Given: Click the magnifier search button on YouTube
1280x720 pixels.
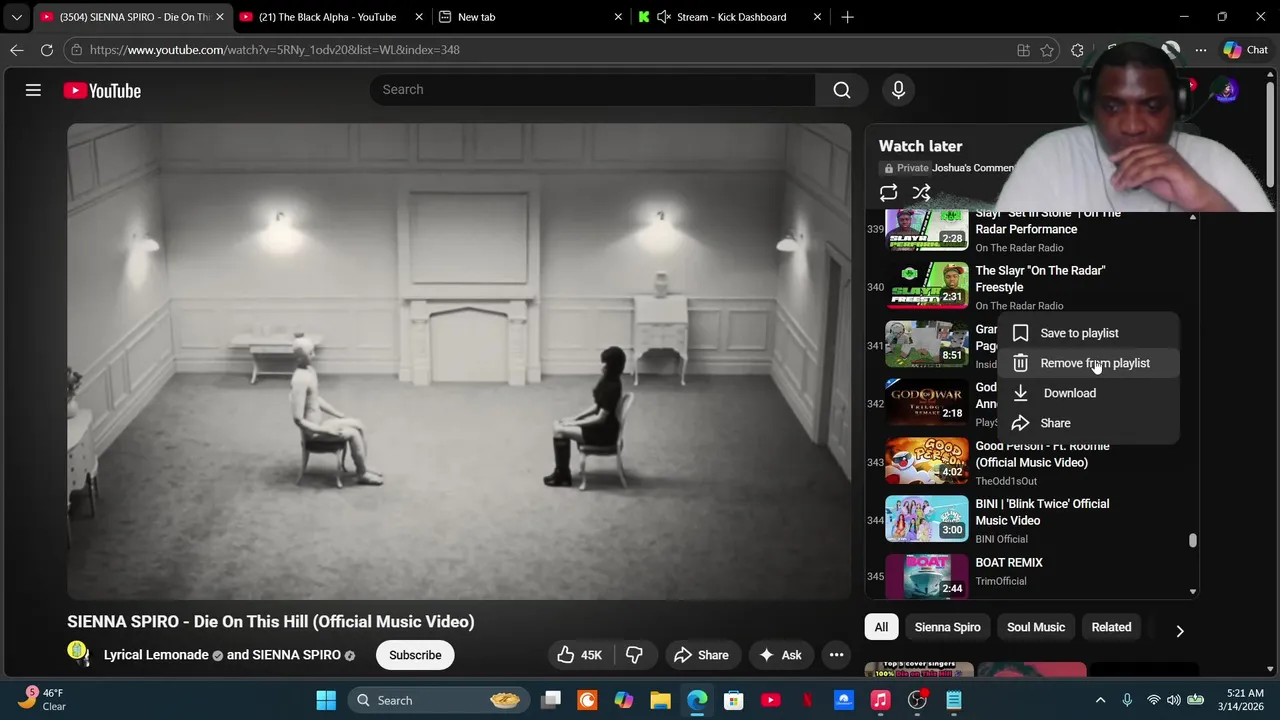Looking at the screenshot, I should click(x=842, y=90).
